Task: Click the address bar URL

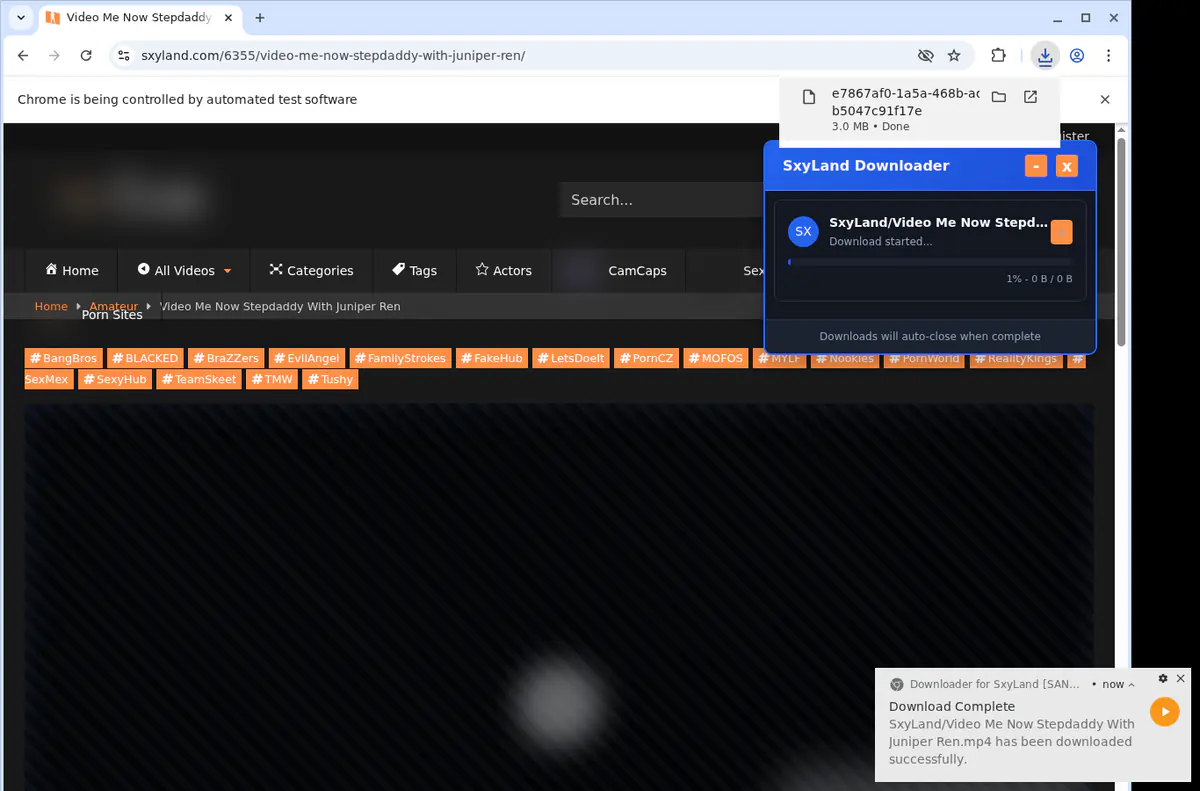Action: point(333,56)
